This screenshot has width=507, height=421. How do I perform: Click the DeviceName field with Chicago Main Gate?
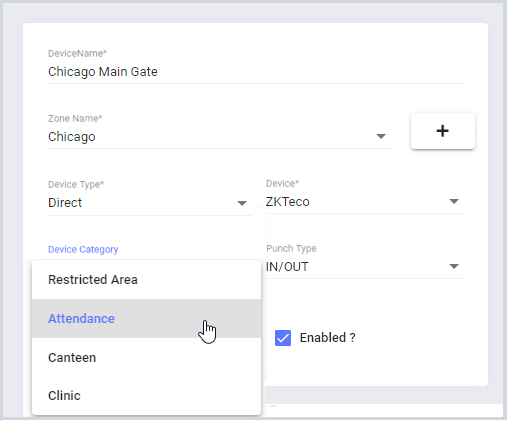coord(255,72)
